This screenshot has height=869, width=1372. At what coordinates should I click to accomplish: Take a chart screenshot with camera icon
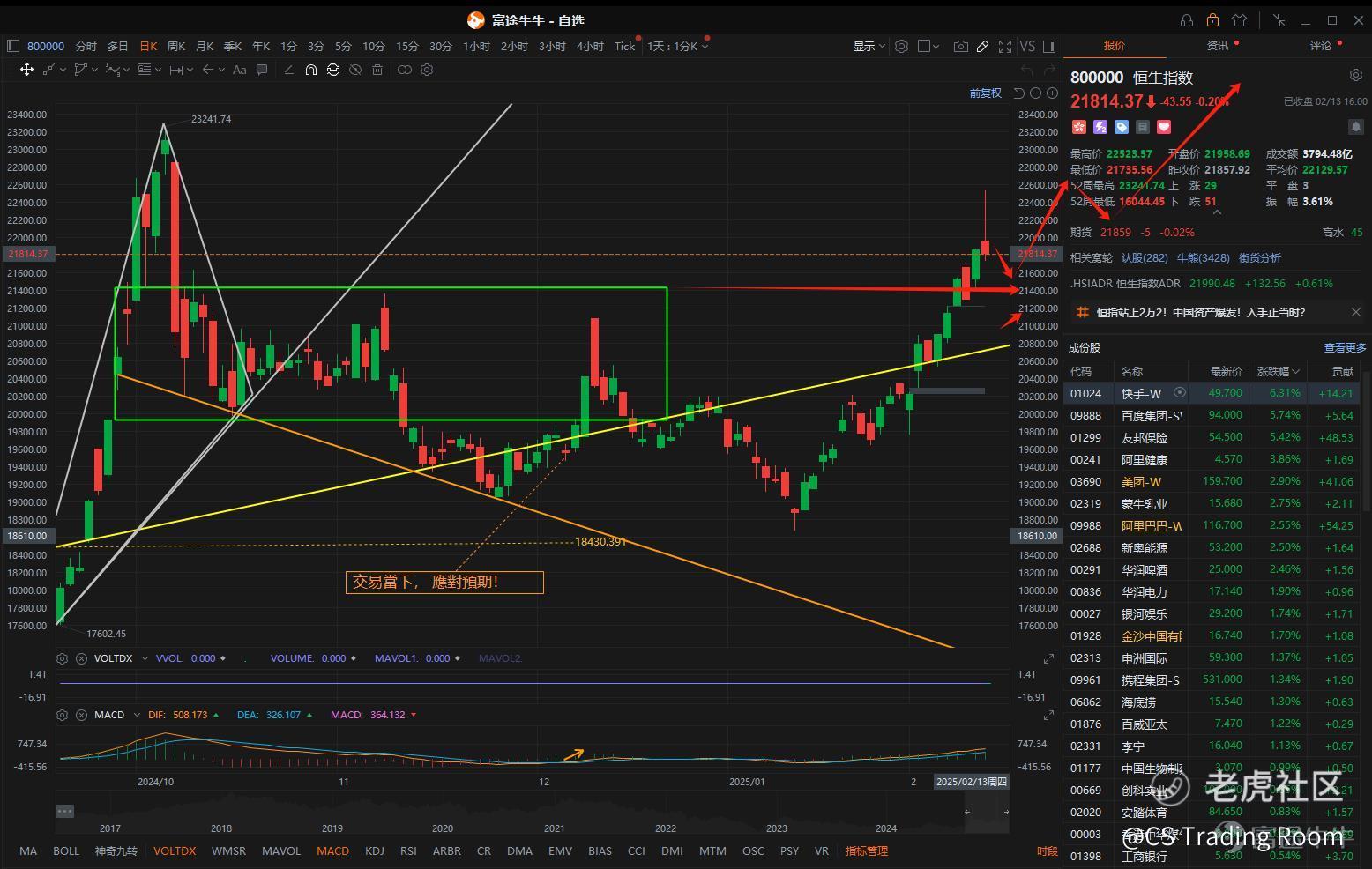pyautogui.click(x=961, y=46)
